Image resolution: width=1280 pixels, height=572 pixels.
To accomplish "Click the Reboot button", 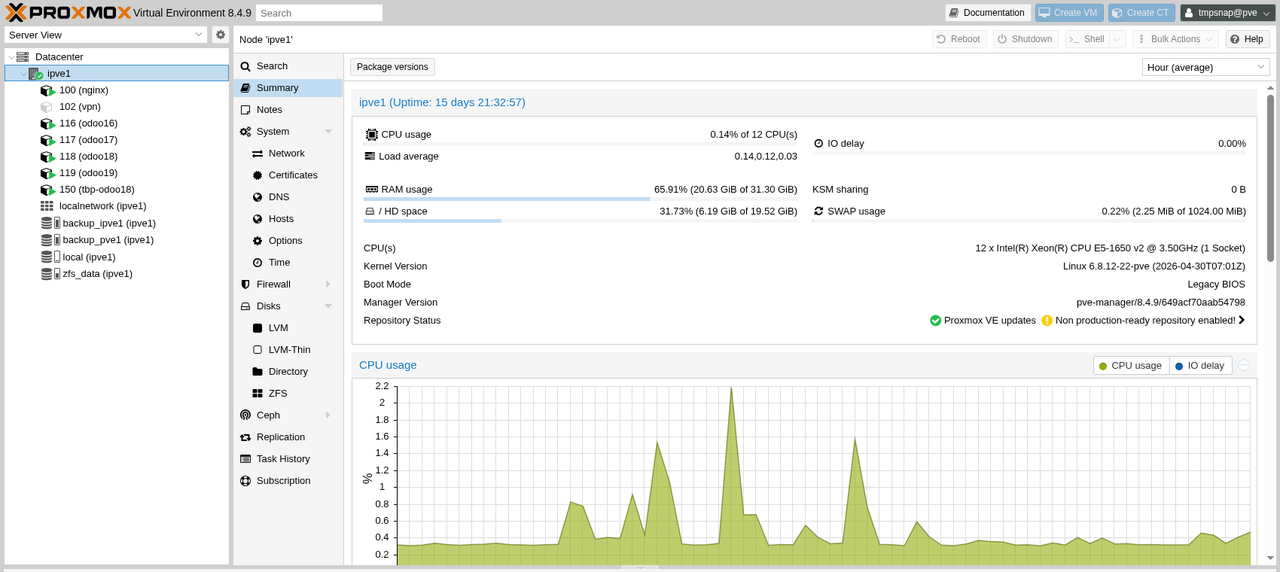I will click(x=959, y=39).
